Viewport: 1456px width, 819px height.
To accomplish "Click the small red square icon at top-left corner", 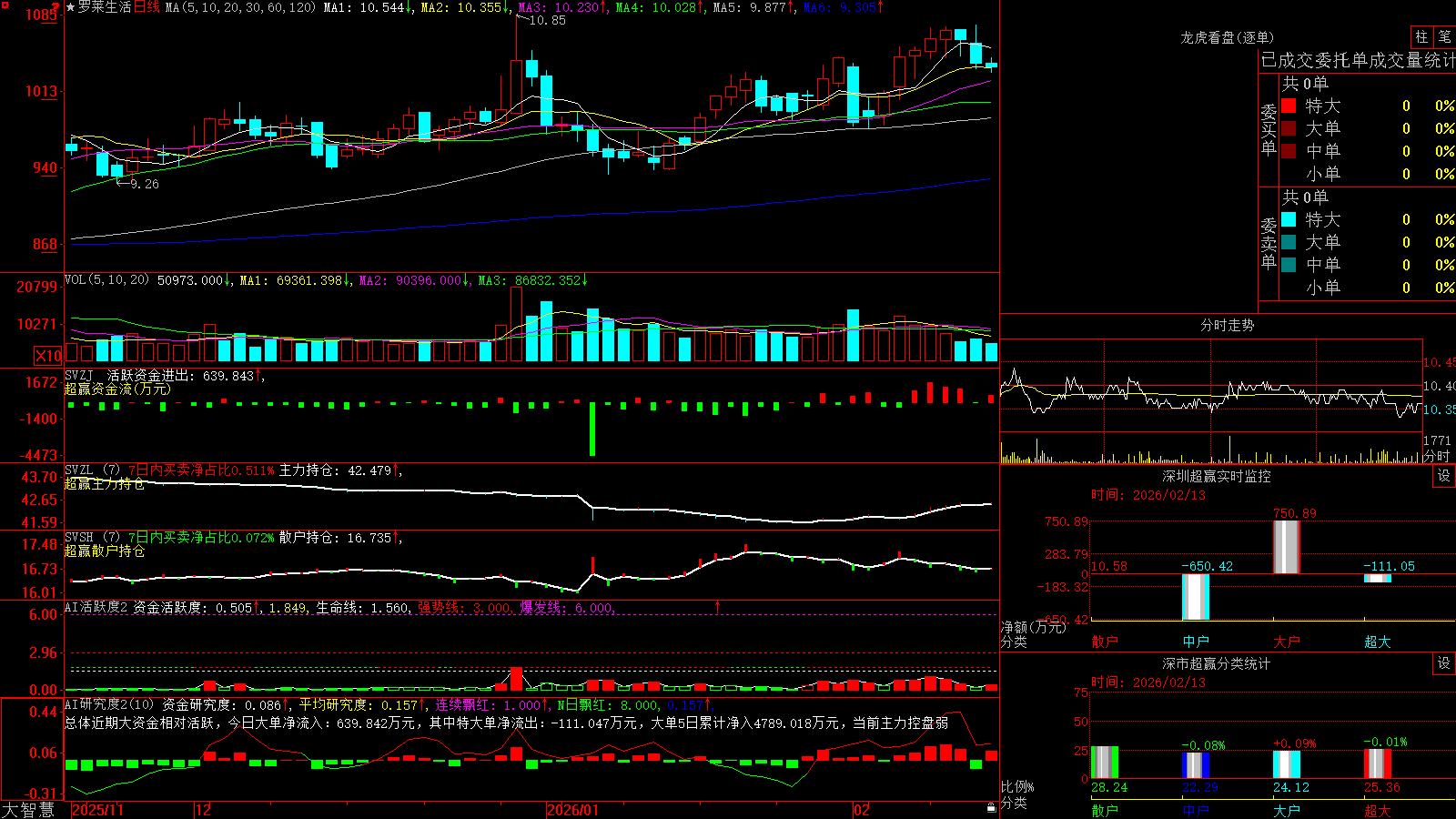I will click(5, 5).
